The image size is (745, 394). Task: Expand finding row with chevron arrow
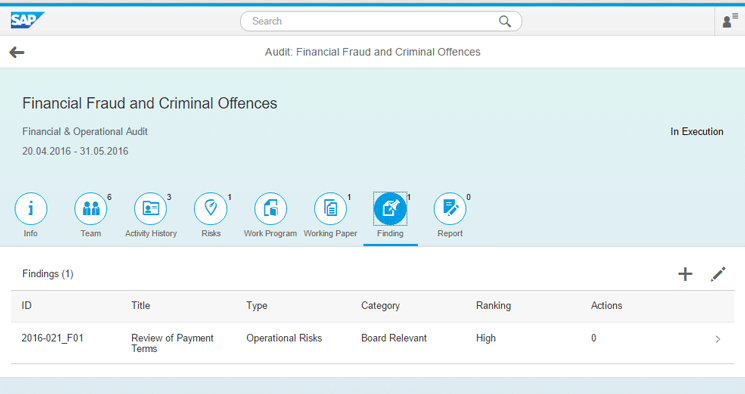click(718, 339)
